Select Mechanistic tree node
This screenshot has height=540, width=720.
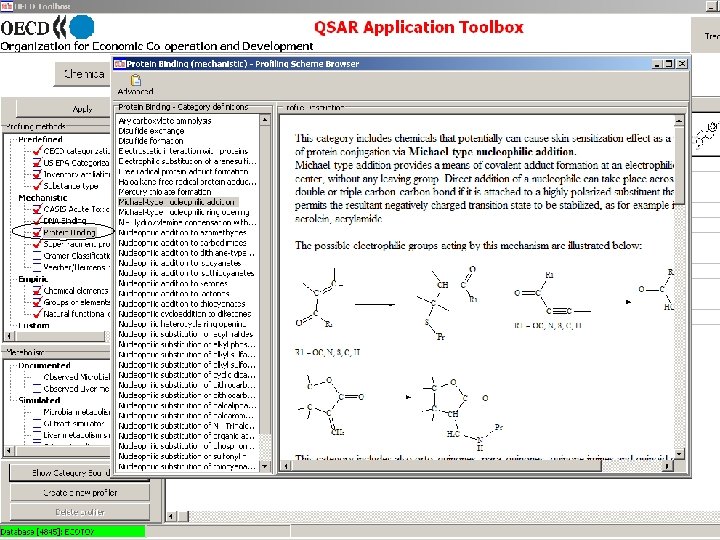coord(43,197)
